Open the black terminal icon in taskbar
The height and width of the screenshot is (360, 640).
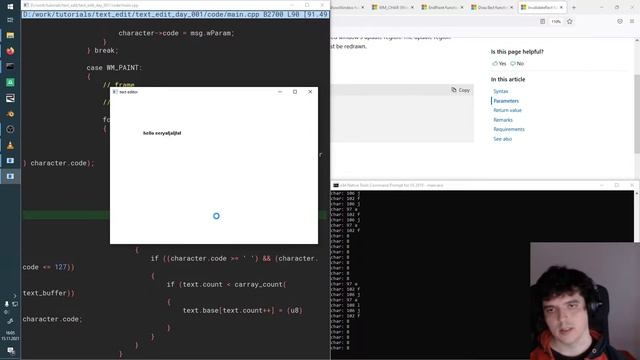(10, 67)
